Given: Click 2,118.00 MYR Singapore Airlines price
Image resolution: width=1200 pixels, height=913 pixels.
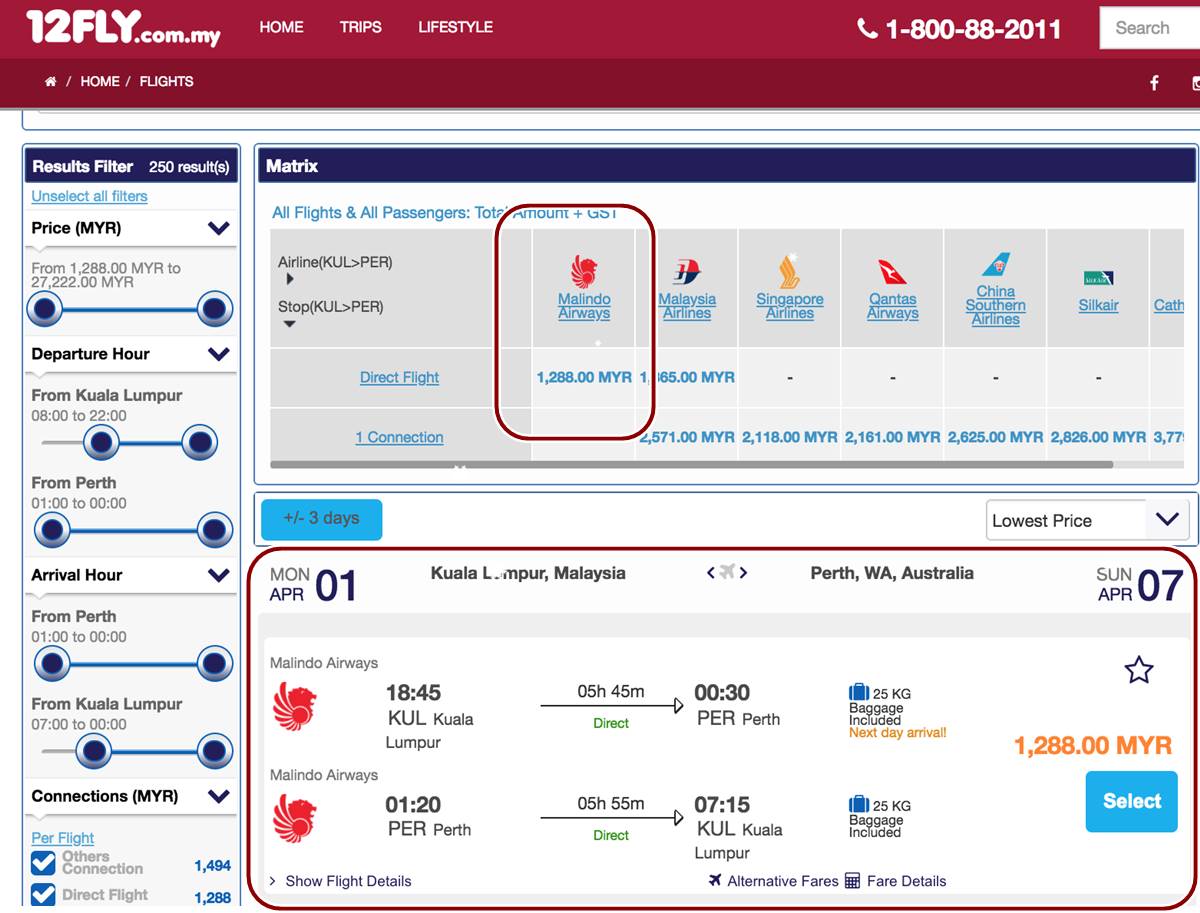Looking at the screenshot, I should pyautogui.click(x=789, y=437).
